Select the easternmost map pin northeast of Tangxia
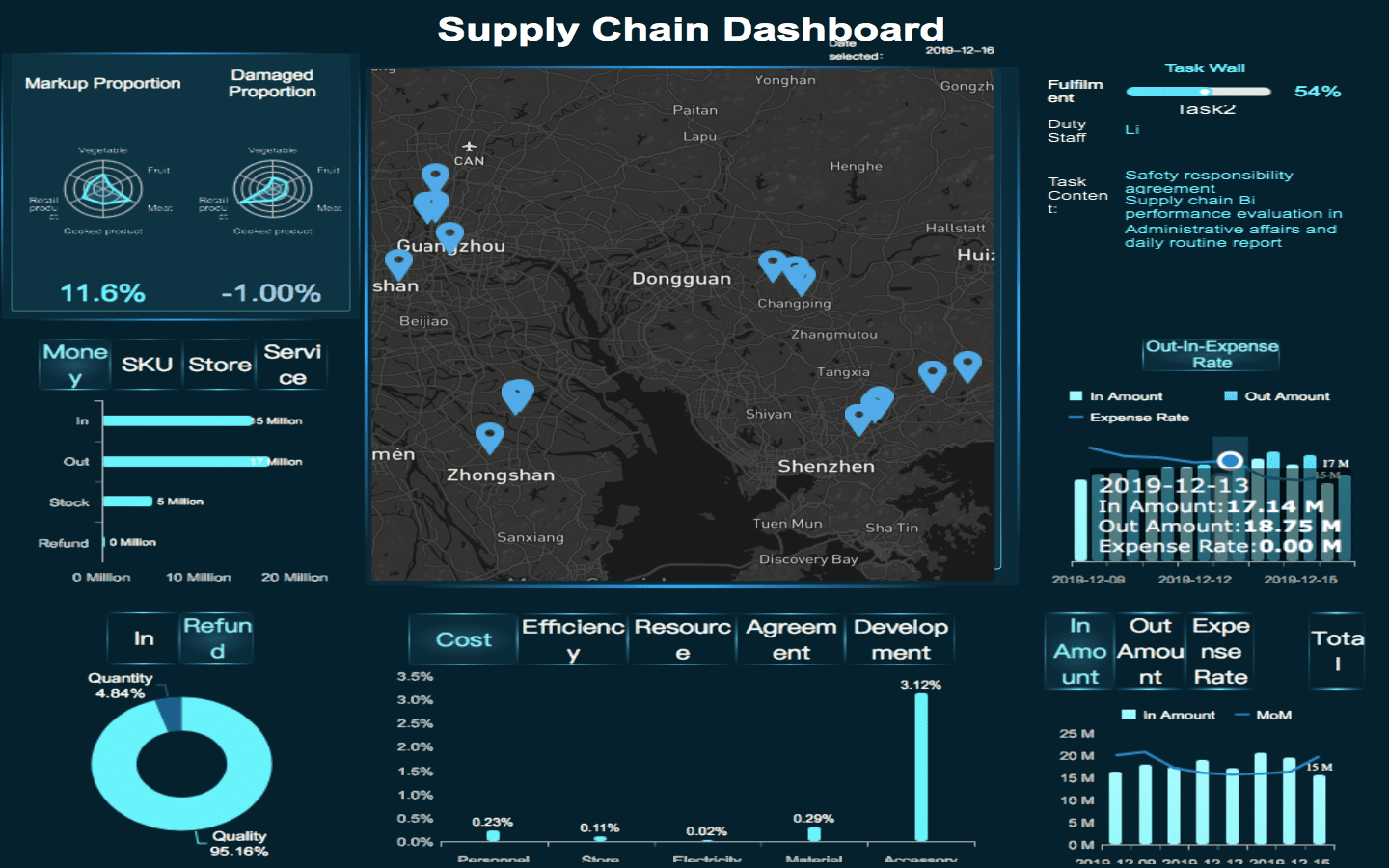 [967, 366]
